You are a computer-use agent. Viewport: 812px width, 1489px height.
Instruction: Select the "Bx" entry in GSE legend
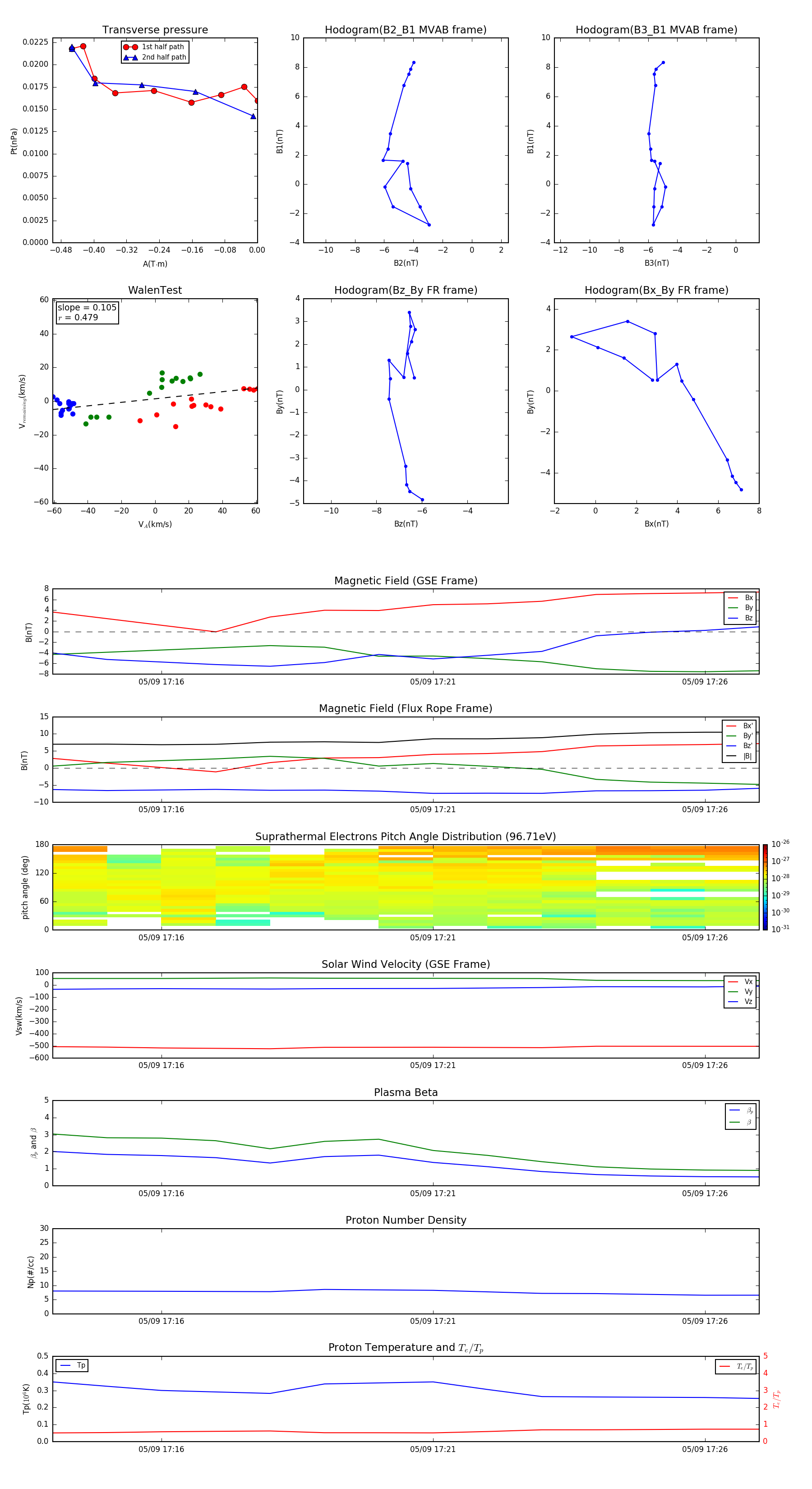740,598
